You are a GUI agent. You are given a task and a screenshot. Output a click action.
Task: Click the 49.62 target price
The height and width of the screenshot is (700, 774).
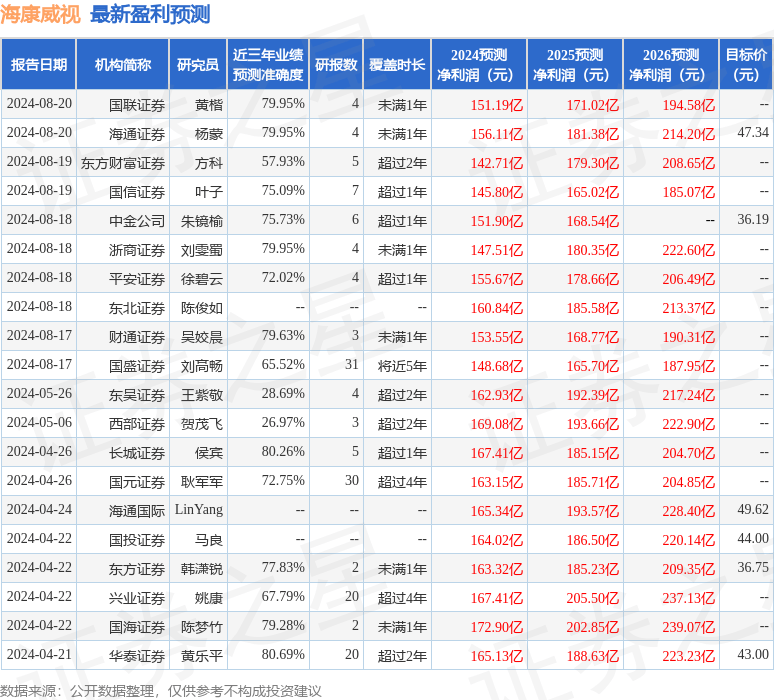pyautogui.click(x=753, y=509)
